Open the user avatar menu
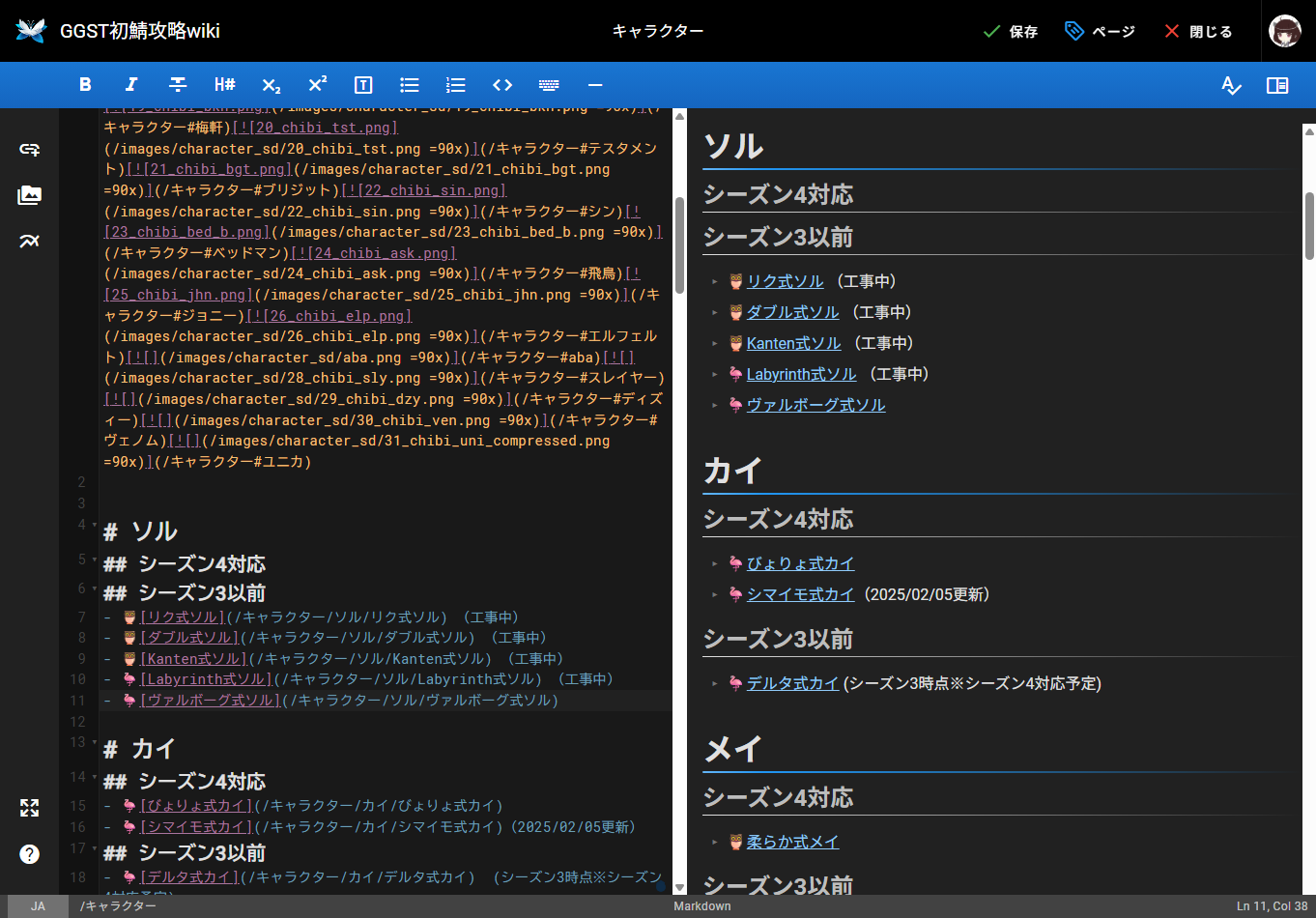This screenshot has width=1316, height=918. (1285, 31)
